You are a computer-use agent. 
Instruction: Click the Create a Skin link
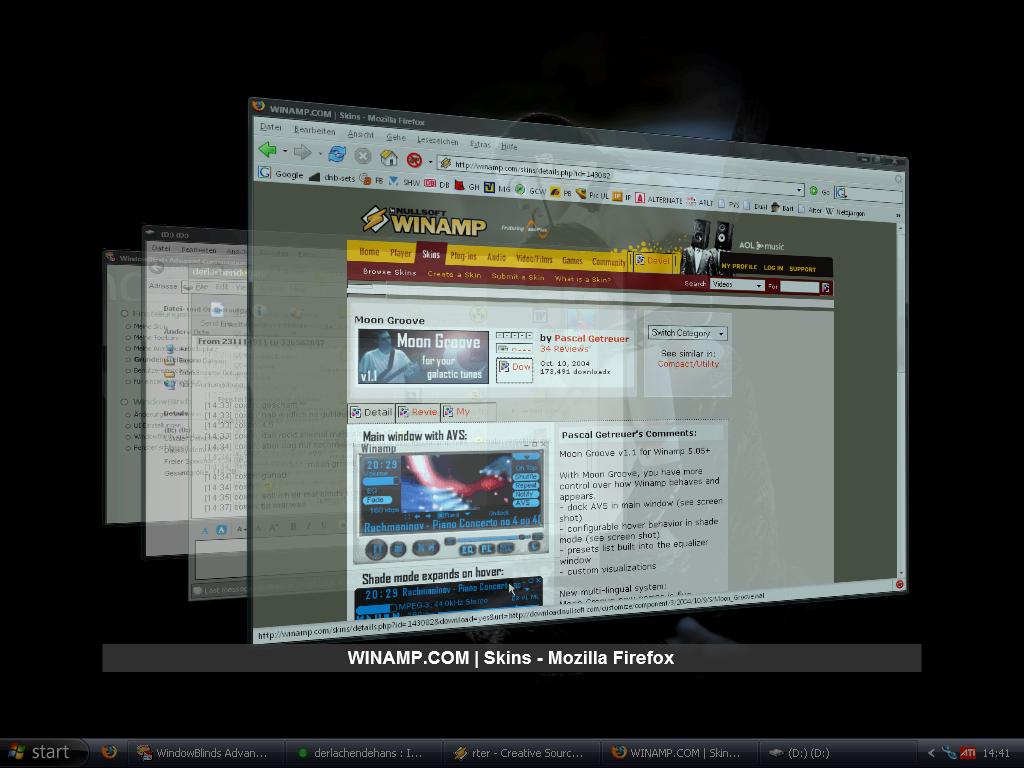(x=454, y=274)
